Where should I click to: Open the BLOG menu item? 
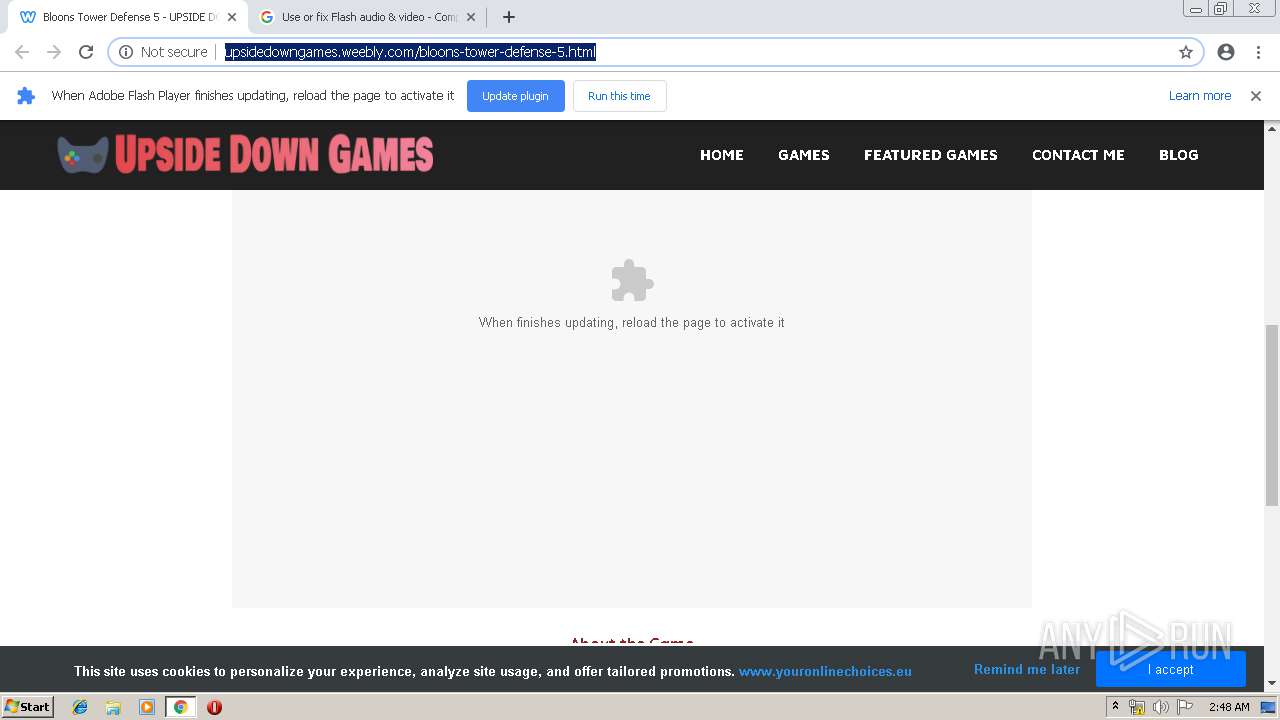tap(1178, 155)
